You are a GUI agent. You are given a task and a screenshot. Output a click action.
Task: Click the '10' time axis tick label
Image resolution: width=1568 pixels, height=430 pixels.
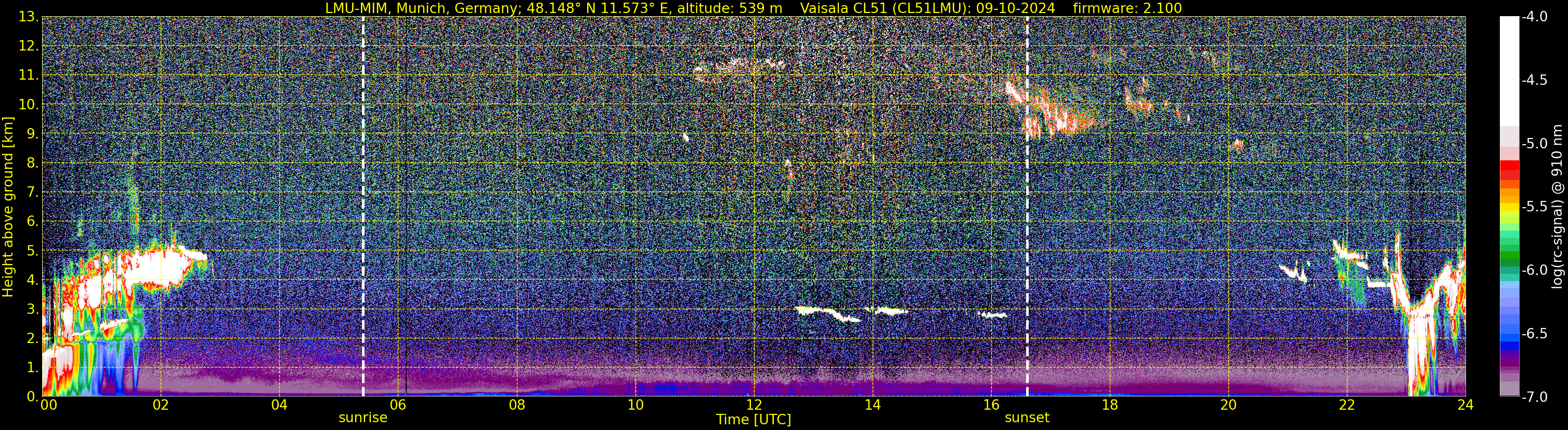pyautogui.click(x=636, y=405)
